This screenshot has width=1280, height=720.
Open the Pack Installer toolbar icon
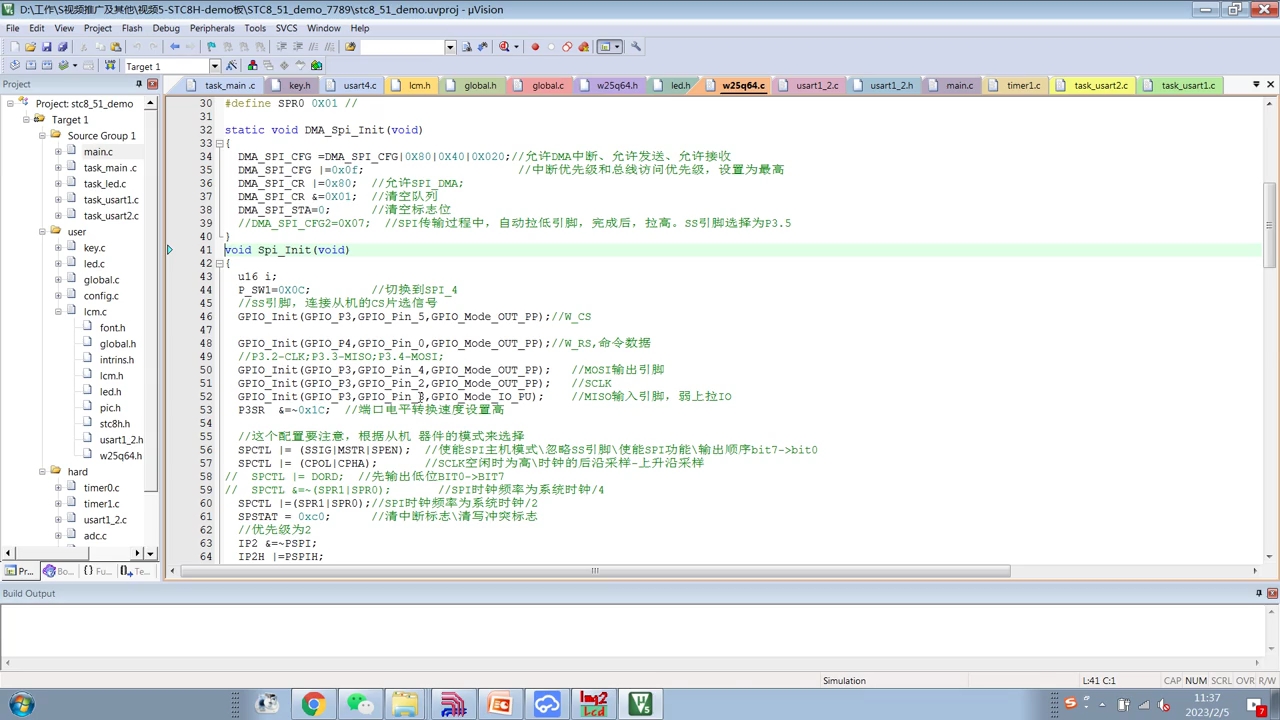pyautogui.click(x=317, y=66)
